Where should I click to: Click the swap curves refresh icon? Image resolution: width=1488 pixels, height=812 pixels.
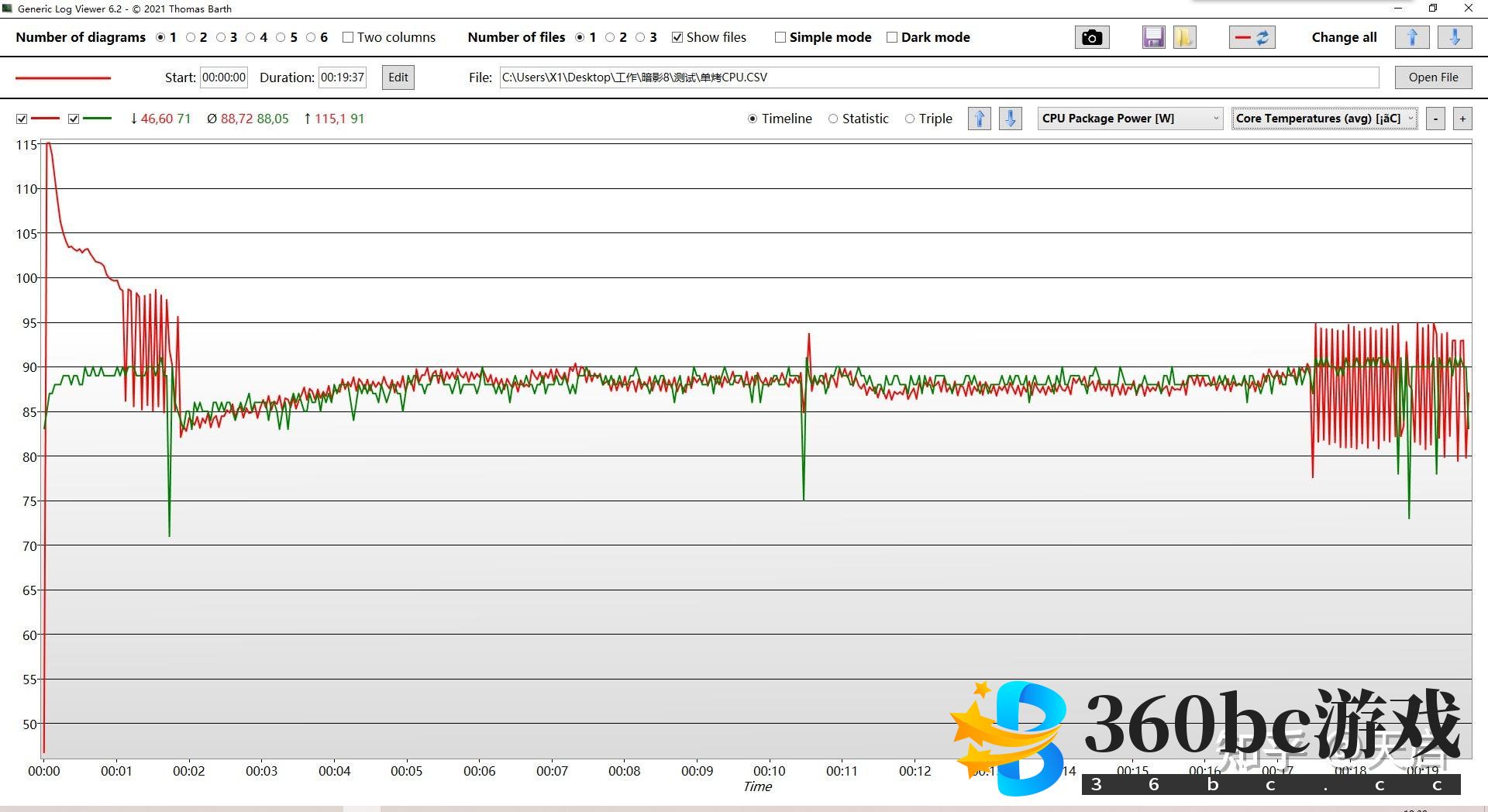click(1252, 37)
